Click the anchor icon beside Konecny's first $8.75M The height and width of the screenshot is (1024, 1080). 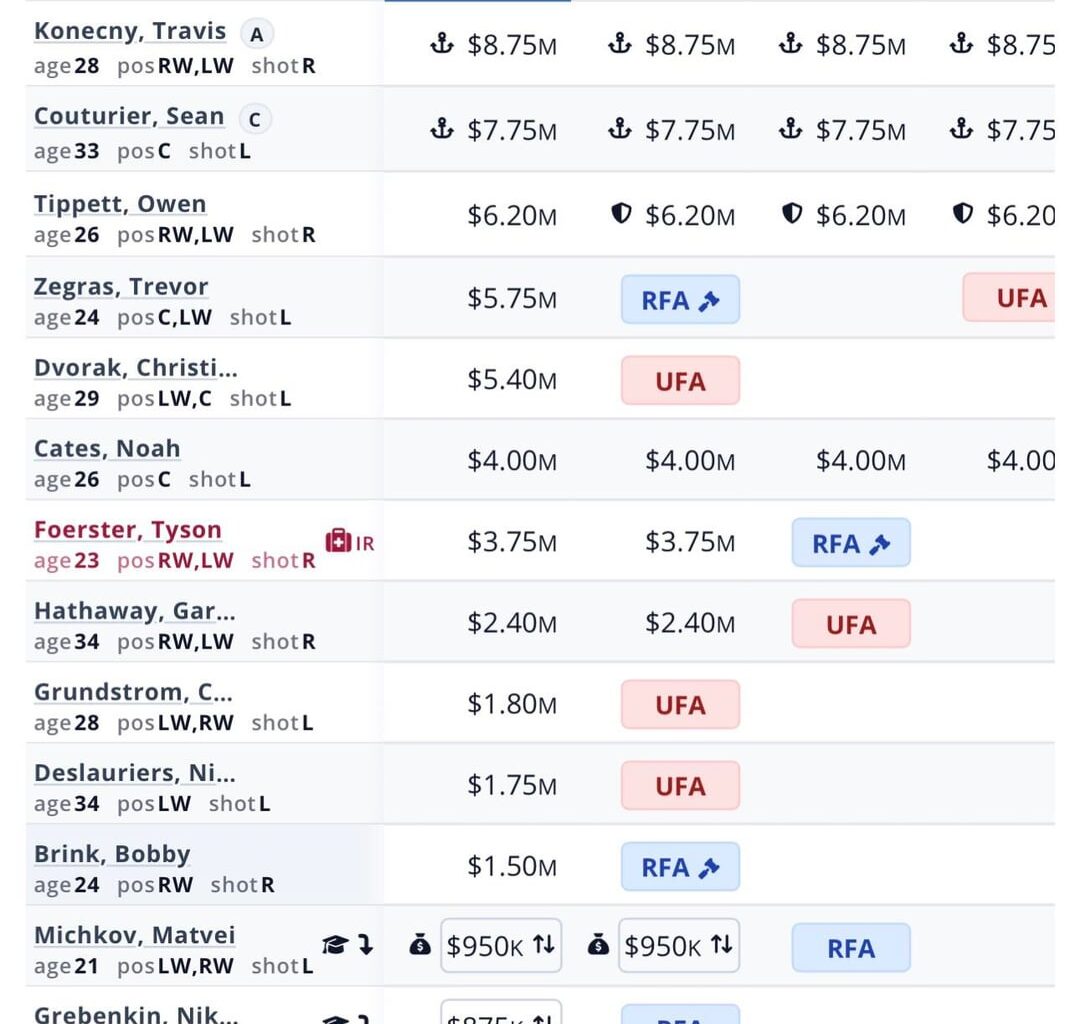442,44
